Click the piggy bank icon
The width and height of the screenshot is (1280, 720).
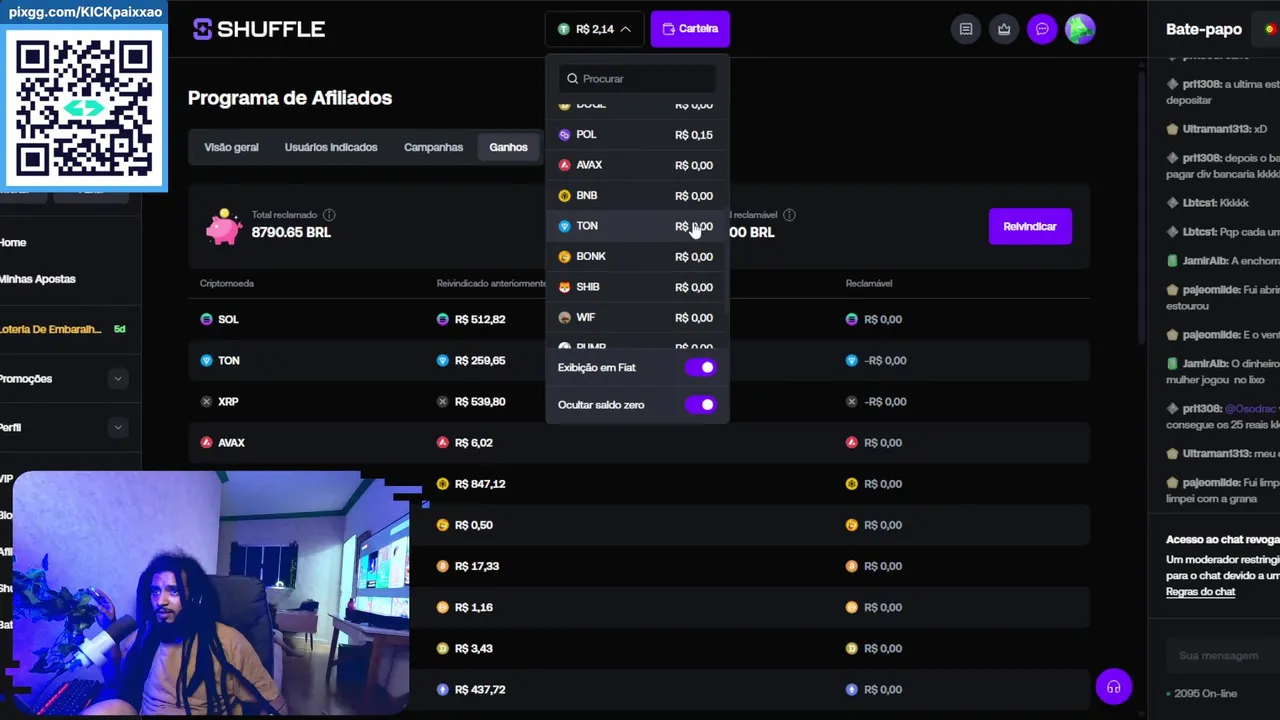click(x=224, y=227)
